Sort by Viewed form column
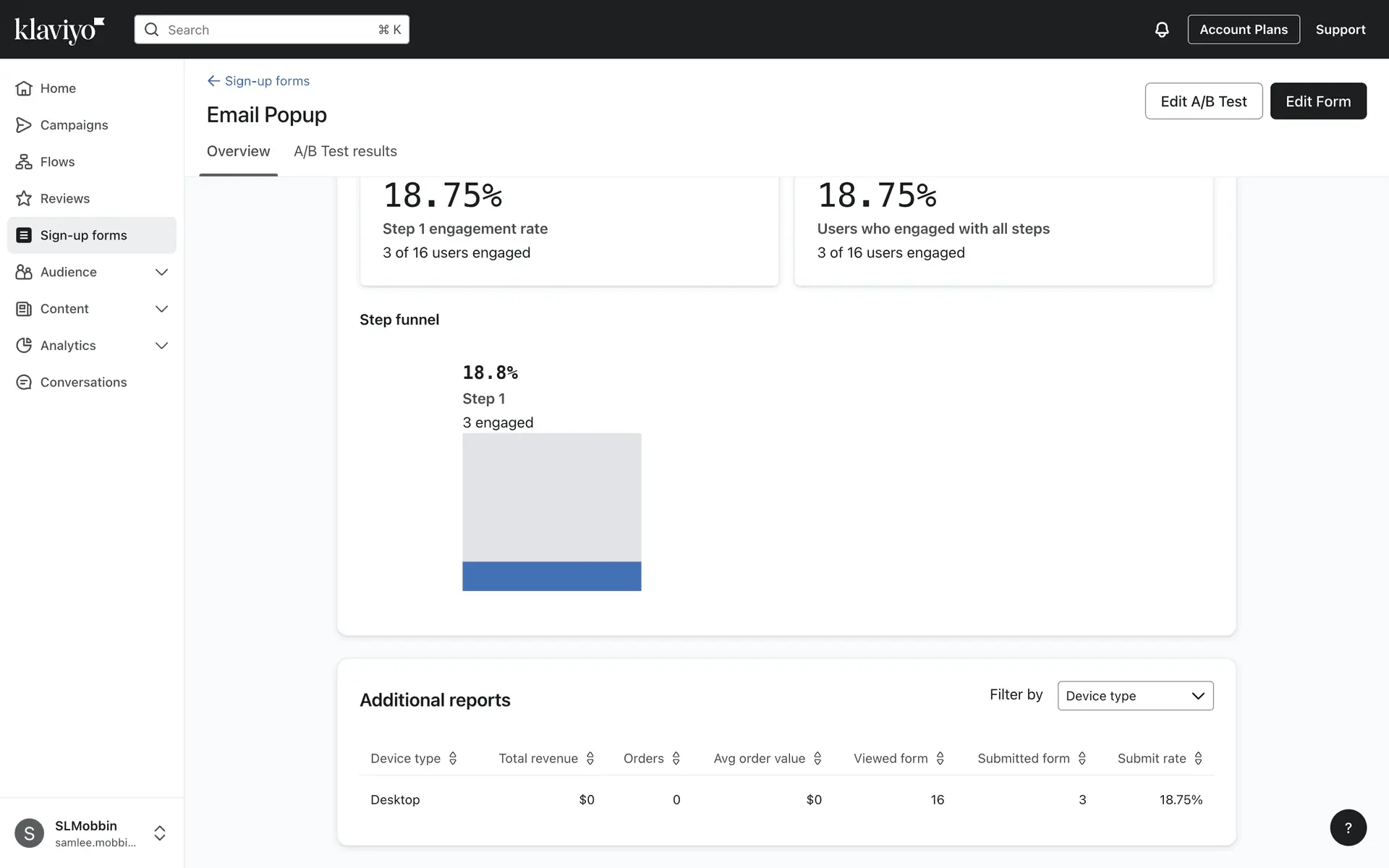Viewport: 1389px width, 868px height. 940,758
